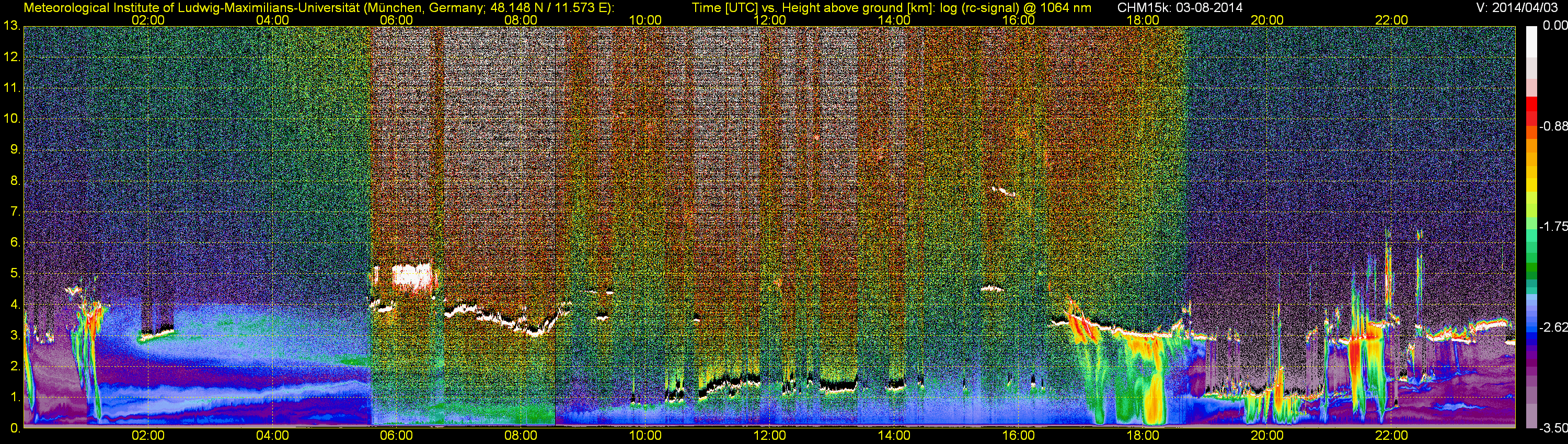Click the thin high cloud streak above 7 km
Image resolution: width=1568 pixels, height=444 pixels.
tap(1003, 191)
